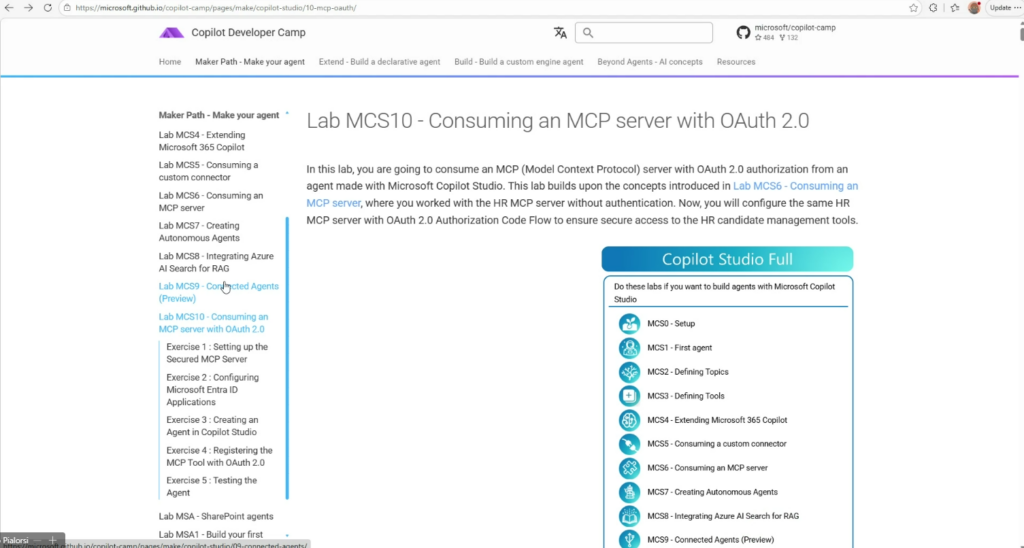The image size is (1024, 548).
Task: Click the MCS6 MCP server icon
Action: click(630, 468)
